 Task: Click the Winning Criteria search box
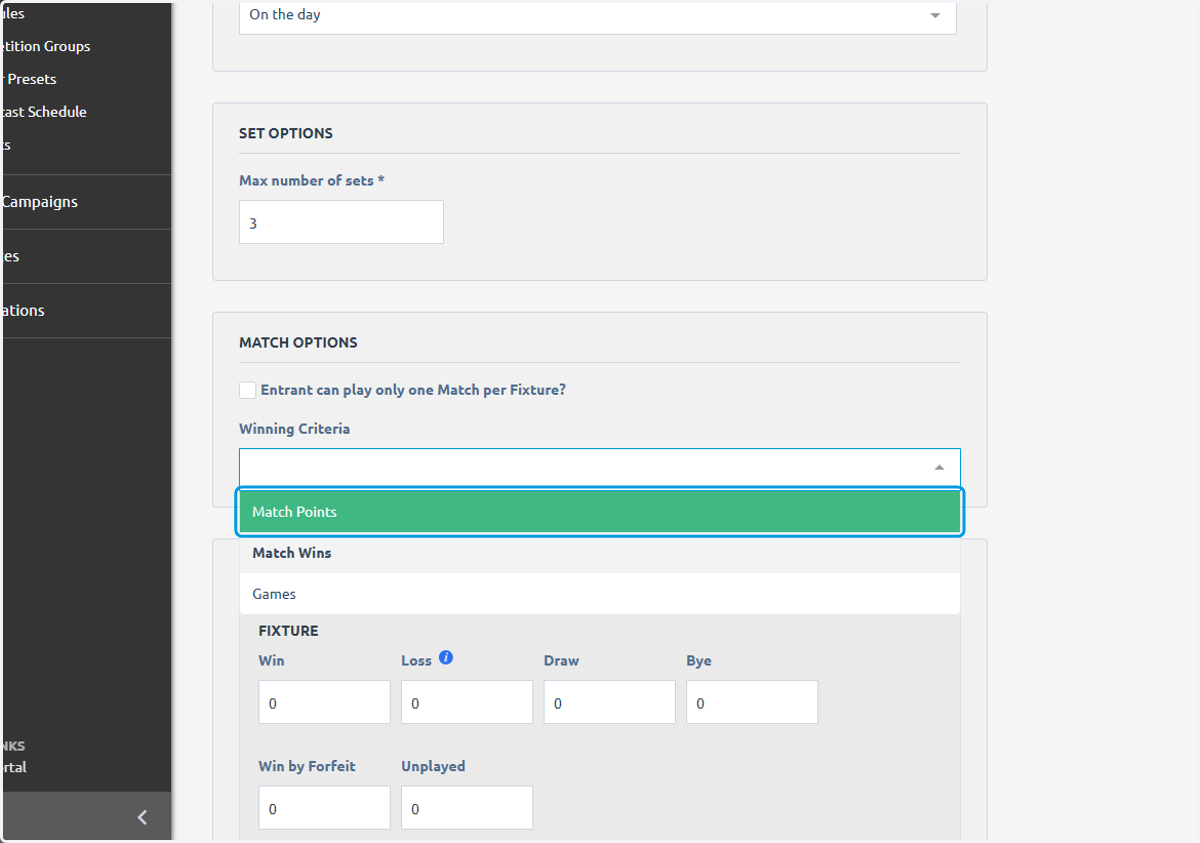click(585, 467)
